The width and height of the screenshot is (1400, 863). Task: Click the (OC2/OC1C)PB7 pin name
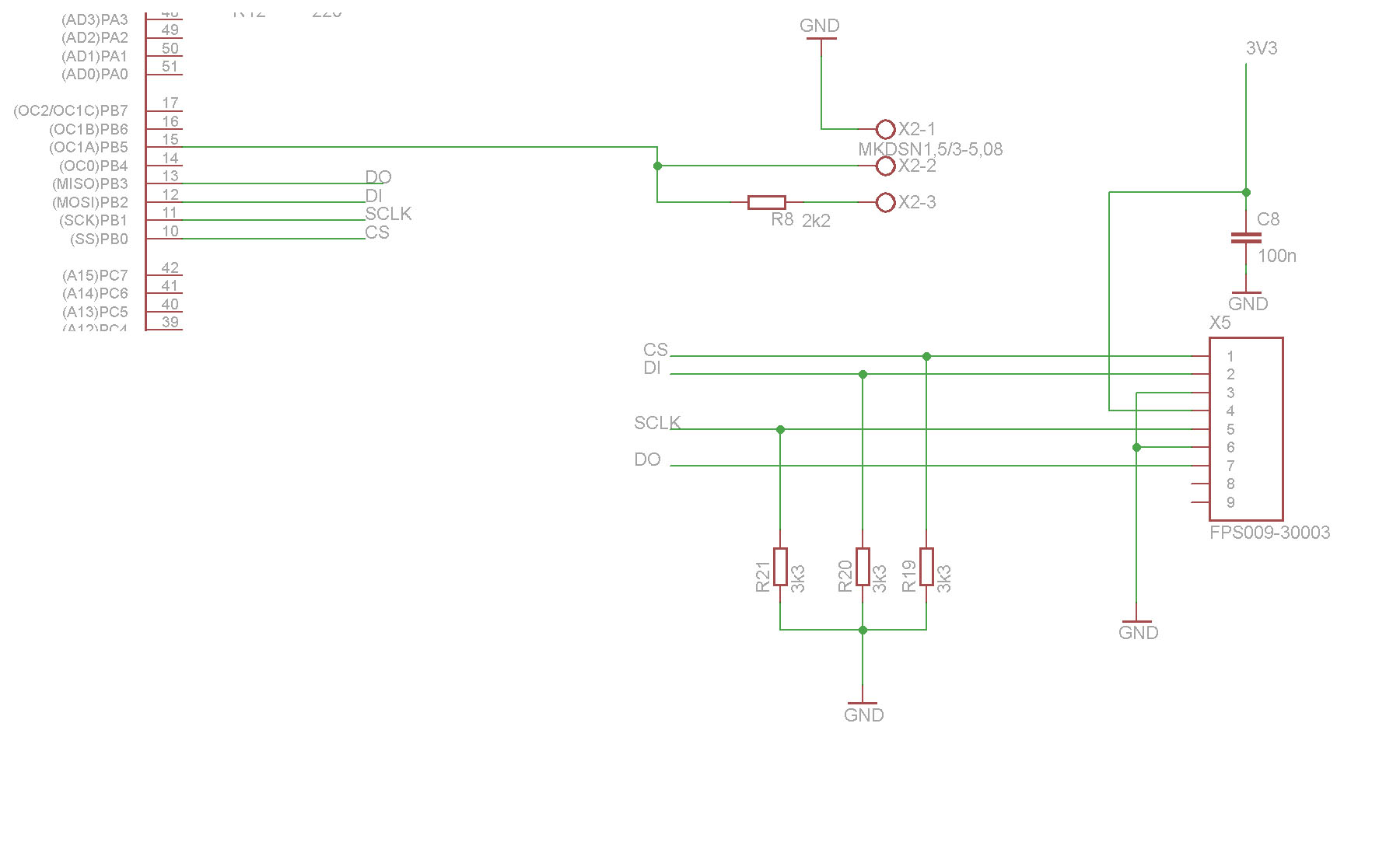(x=71, y=110)
